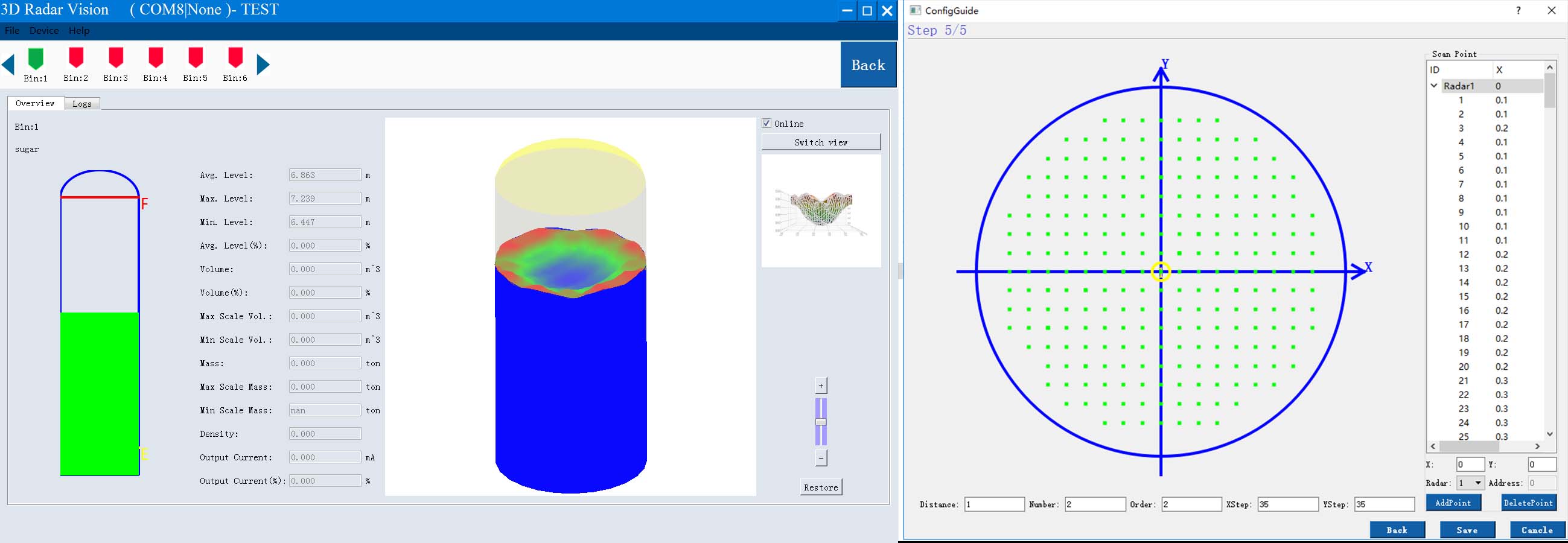Toggle the Online checkbox
Screen dimensions: 1568x543
click(767, 124)
